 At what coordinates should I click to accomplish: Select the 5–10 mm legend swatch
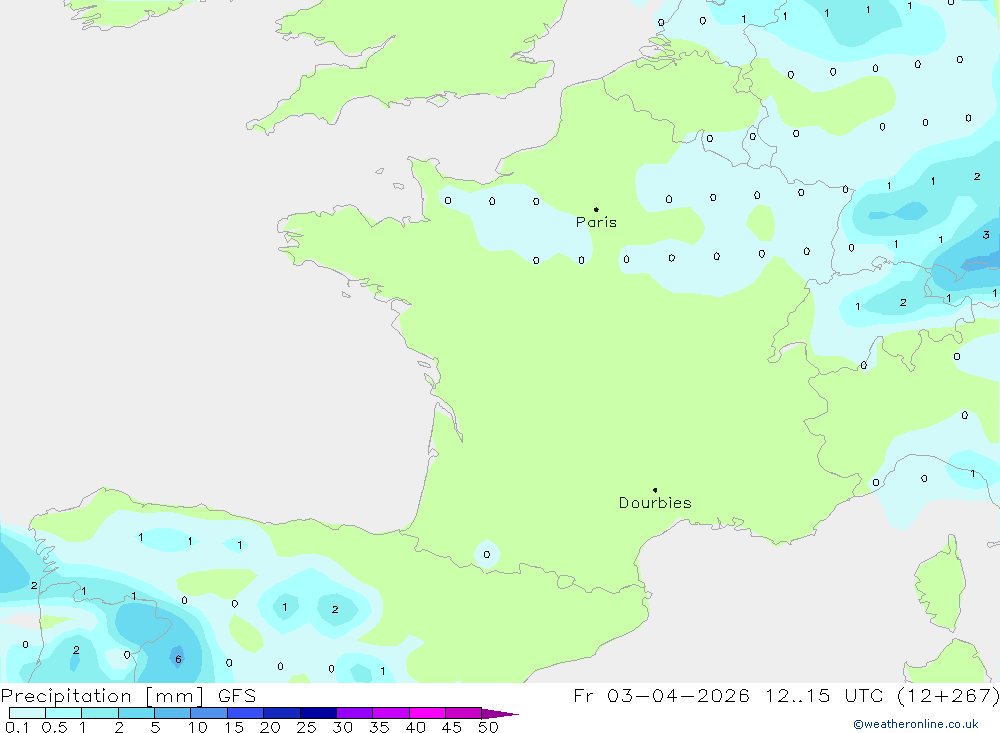coord(172,714)
